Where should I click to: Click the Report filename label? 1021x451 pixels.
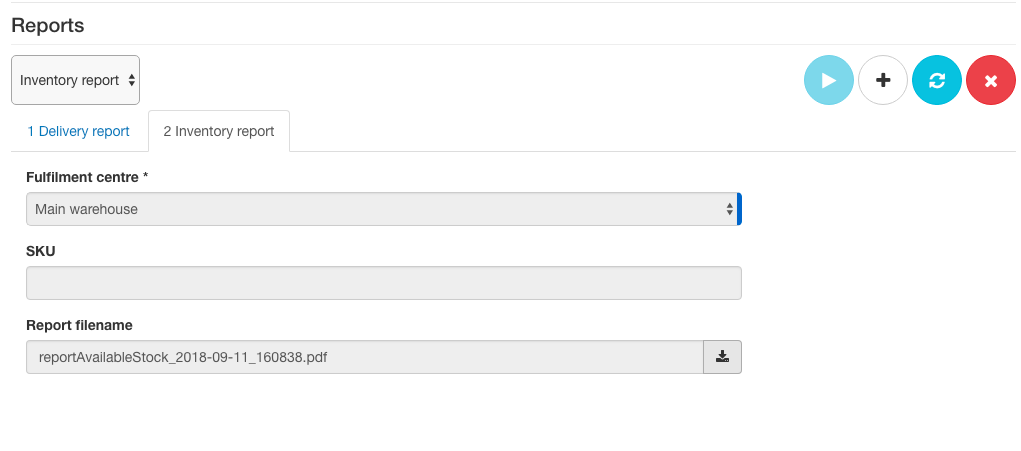coord(79,325)
